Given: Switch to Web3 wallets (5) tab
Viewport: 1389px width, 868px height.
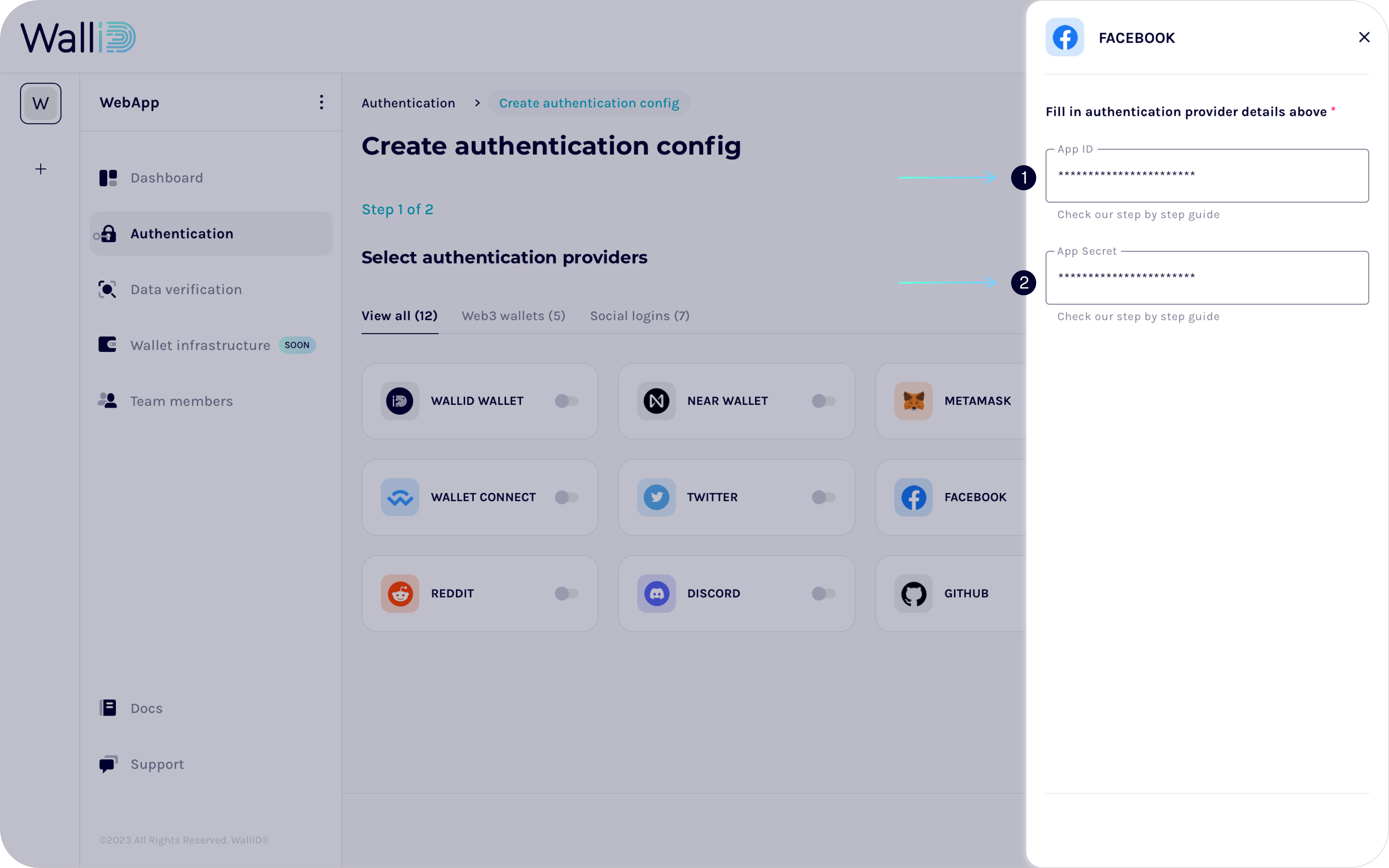Looking at the screenshot, I should coord(514,316).
